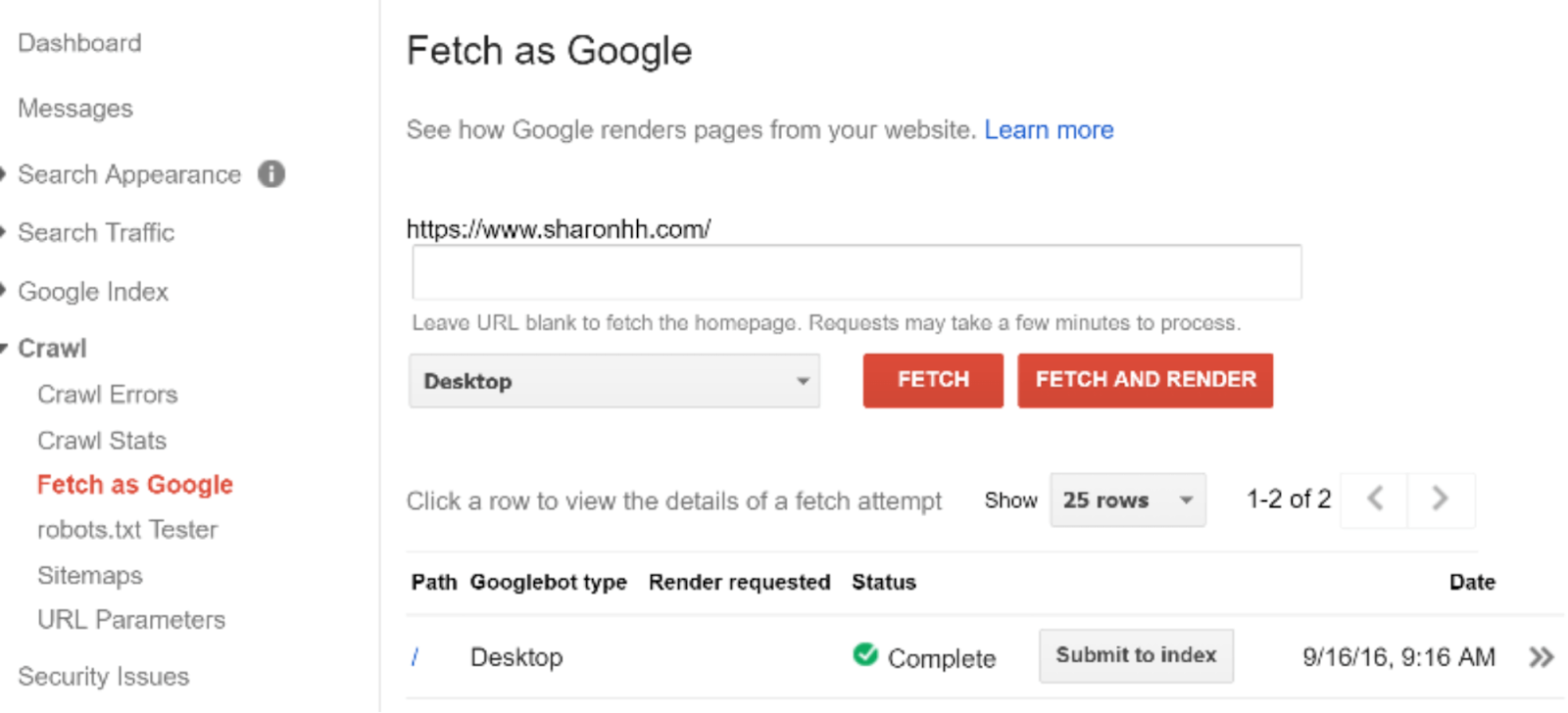Viewport: 1568px width, 713px height.
Task: Click the Complete status text
Action: [x=942, y=659]
